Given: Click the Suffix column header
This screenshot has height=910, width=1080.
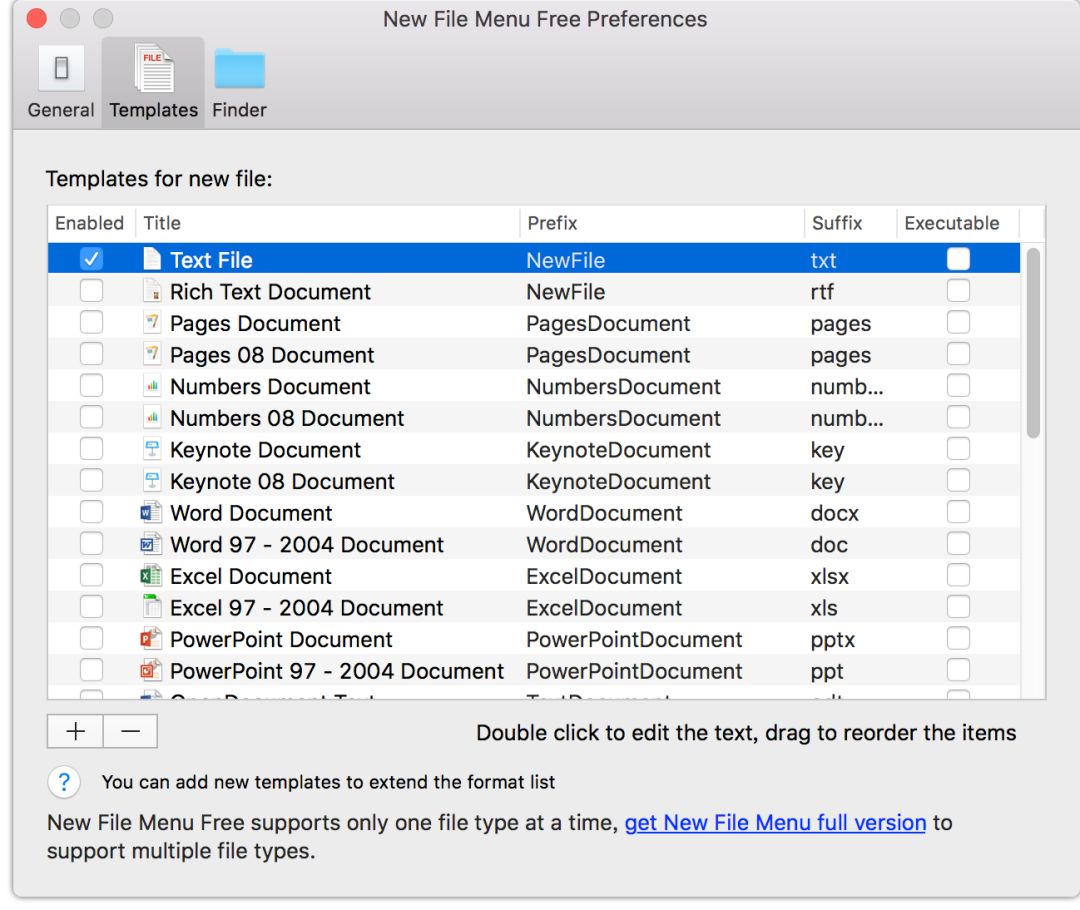Looking at the screenshot, I should (x=851, y=223).
